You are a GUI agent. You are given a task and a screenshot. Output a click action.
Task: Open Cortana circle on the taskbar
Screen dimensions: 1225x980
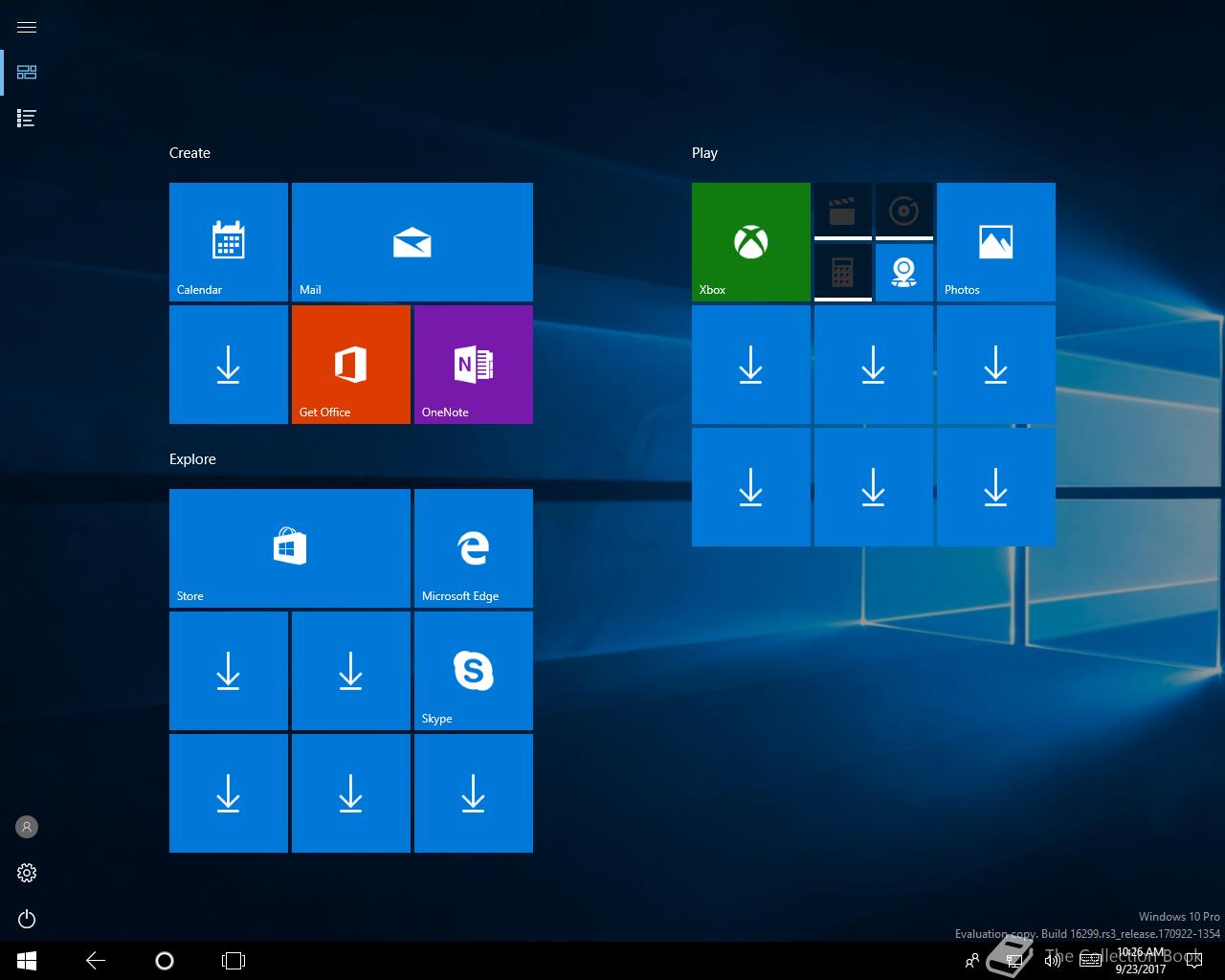point(165,961)
